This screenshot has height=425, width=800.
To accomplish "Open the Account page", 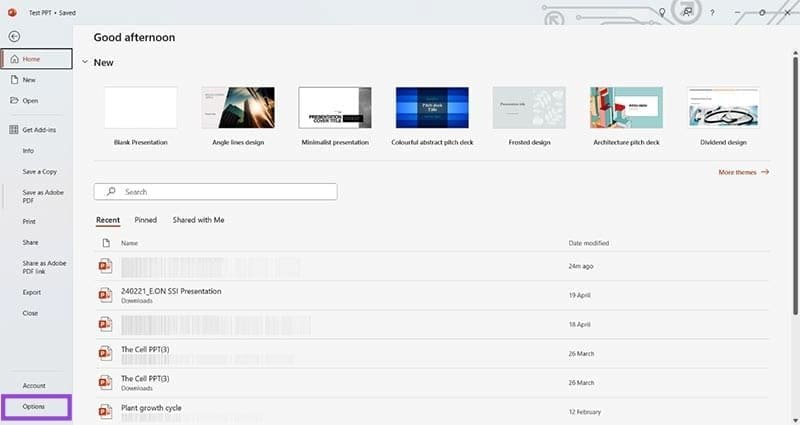I will coord(36,386).
